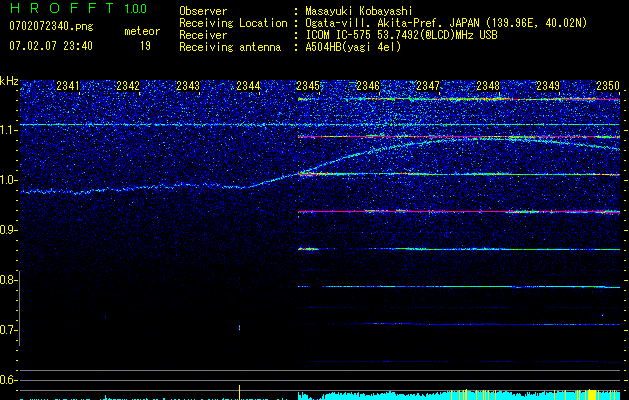The width and height of the screenshot is (629, 400).
Task: Click the word meteor above the count
Action: [142, 31]
